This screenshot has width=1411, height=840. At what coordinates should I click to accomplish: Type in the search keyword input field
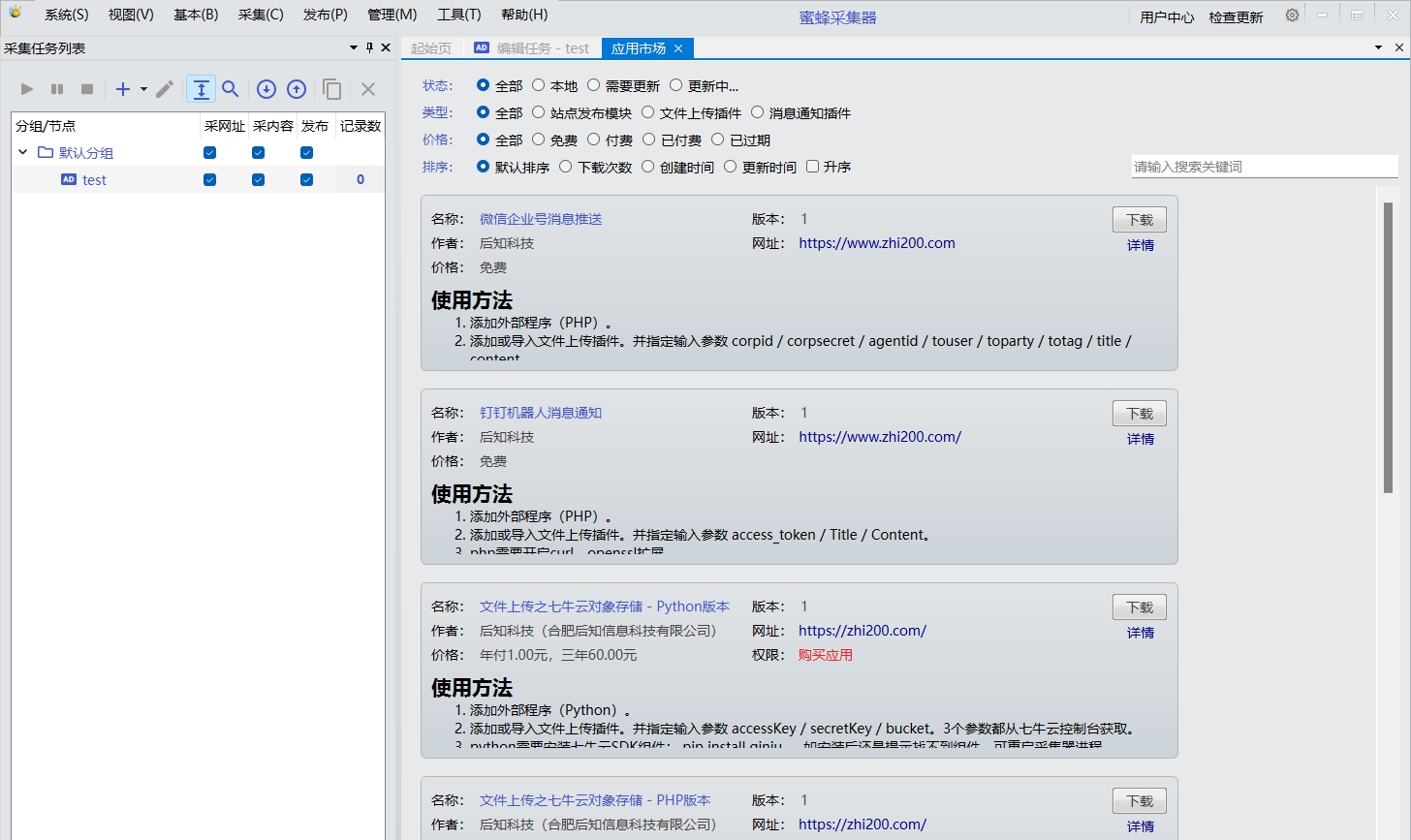[x=1264, y=167]
